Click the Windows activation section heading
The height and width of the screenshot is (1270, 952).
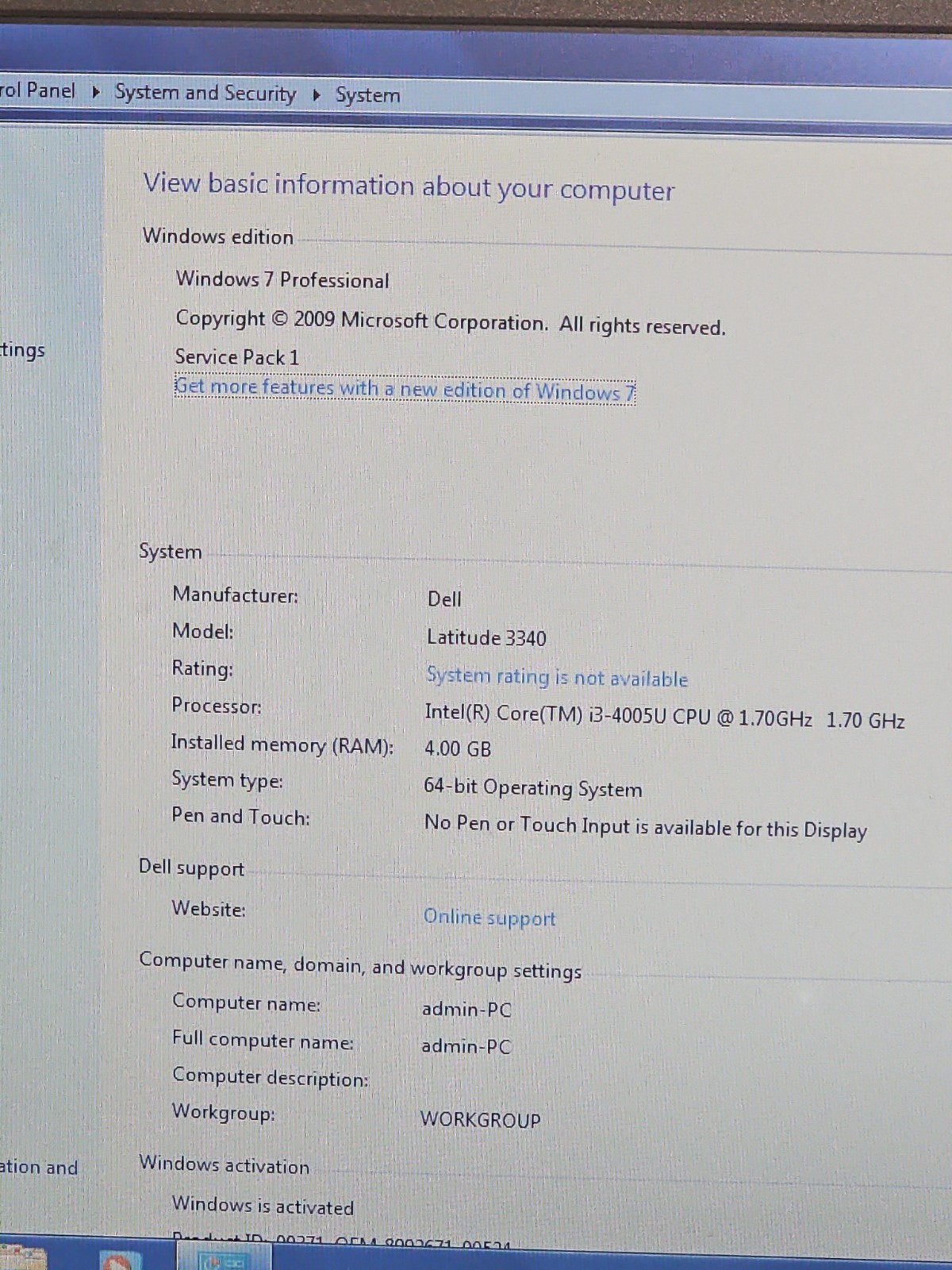[x=225, y=1164]
